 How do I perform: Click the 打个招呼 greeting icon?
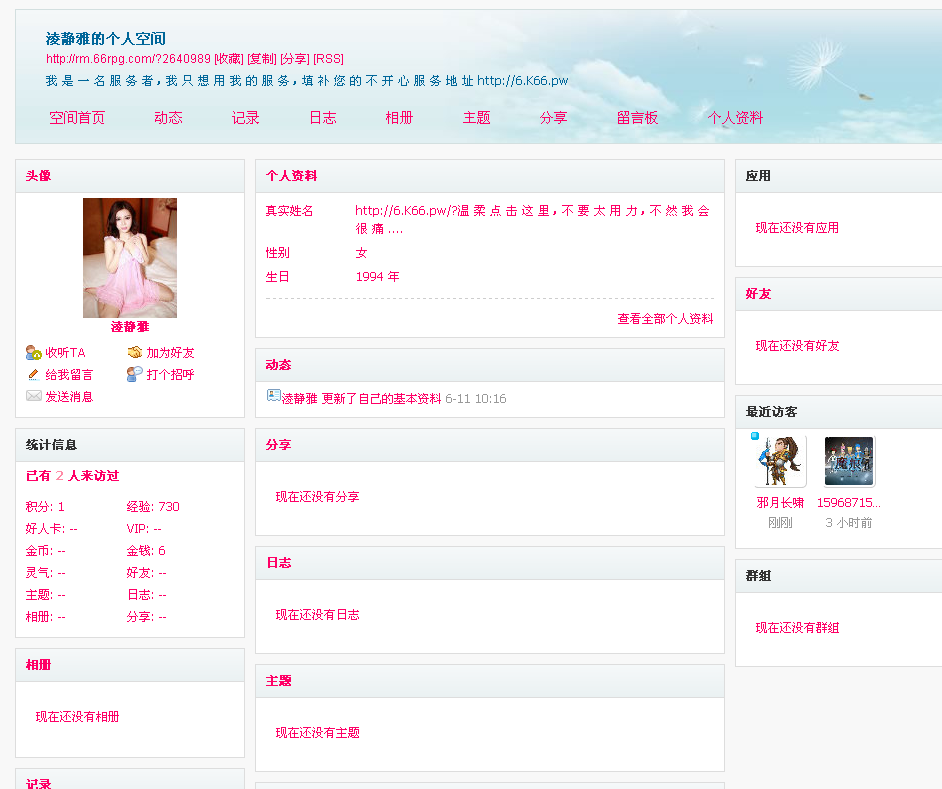[135, 374]
